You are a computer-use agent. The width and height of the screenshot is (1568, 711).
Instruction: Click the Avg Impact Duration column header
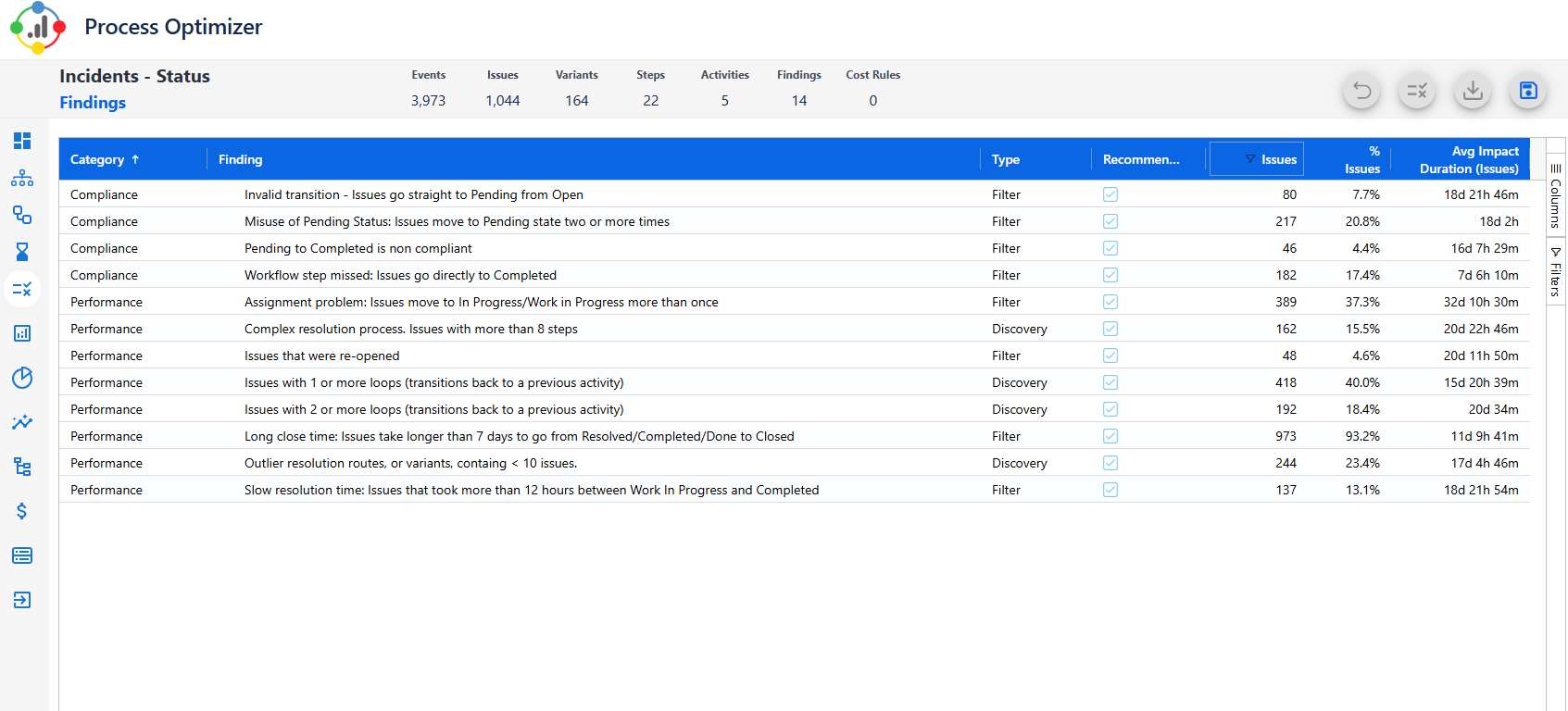[1468, 159]
